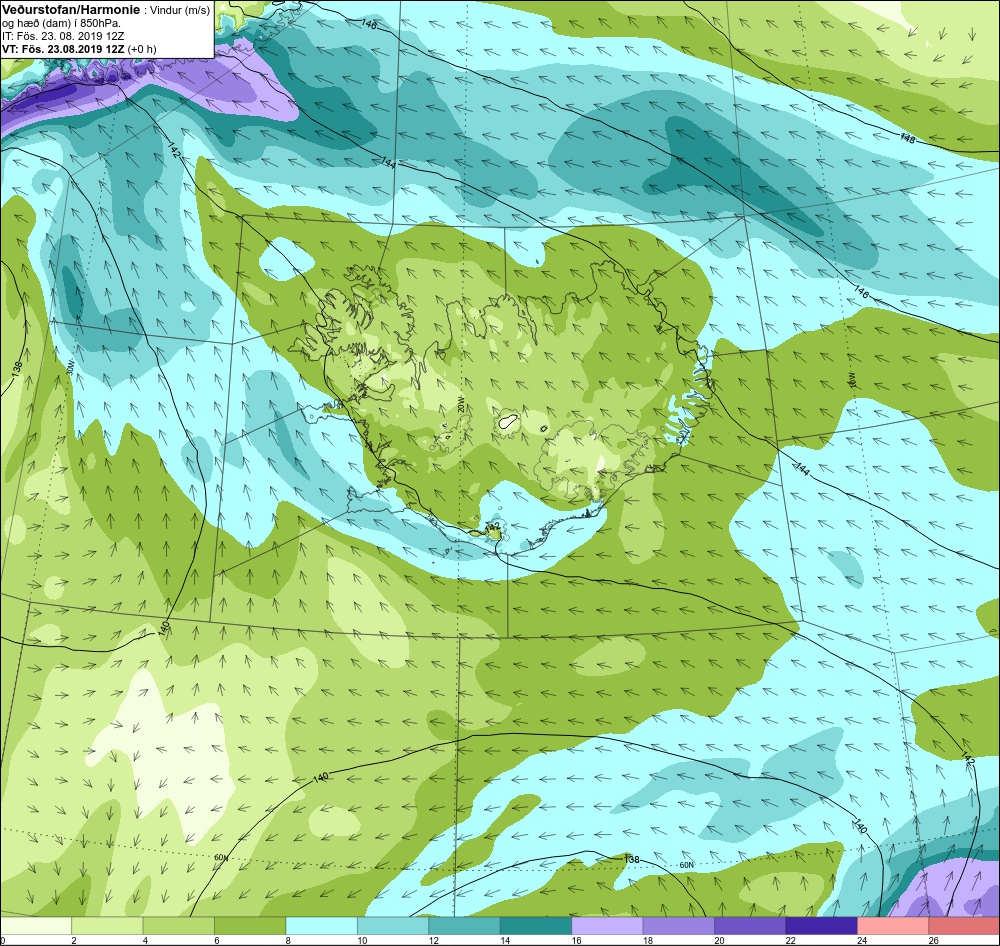1000x946 pixels.
Task: Click legend scale number '24'
Action: pyautogui.click(x=862, y=940)
